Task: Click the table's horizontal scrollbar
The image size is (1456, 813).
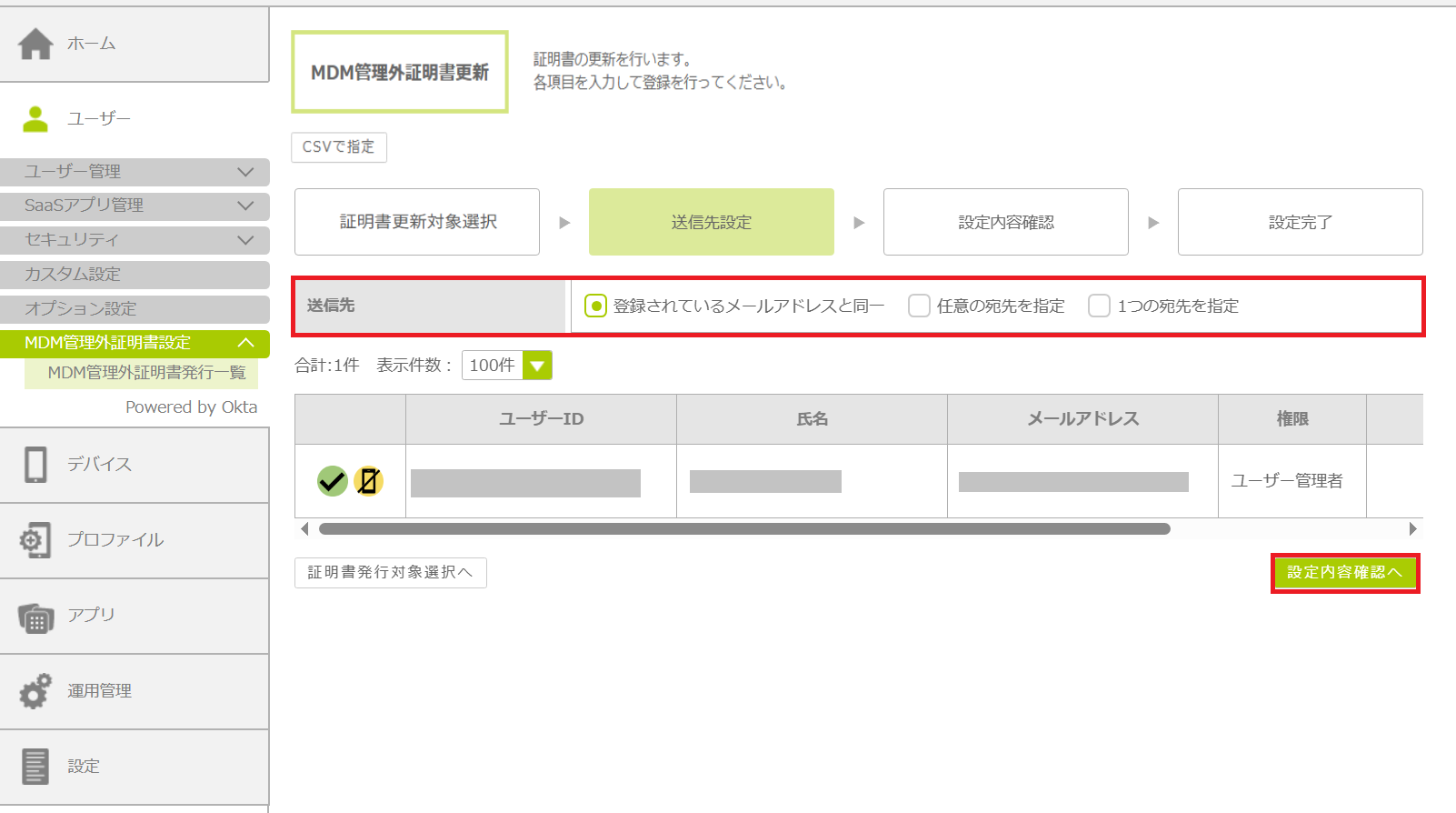Action: coord(743,529)
